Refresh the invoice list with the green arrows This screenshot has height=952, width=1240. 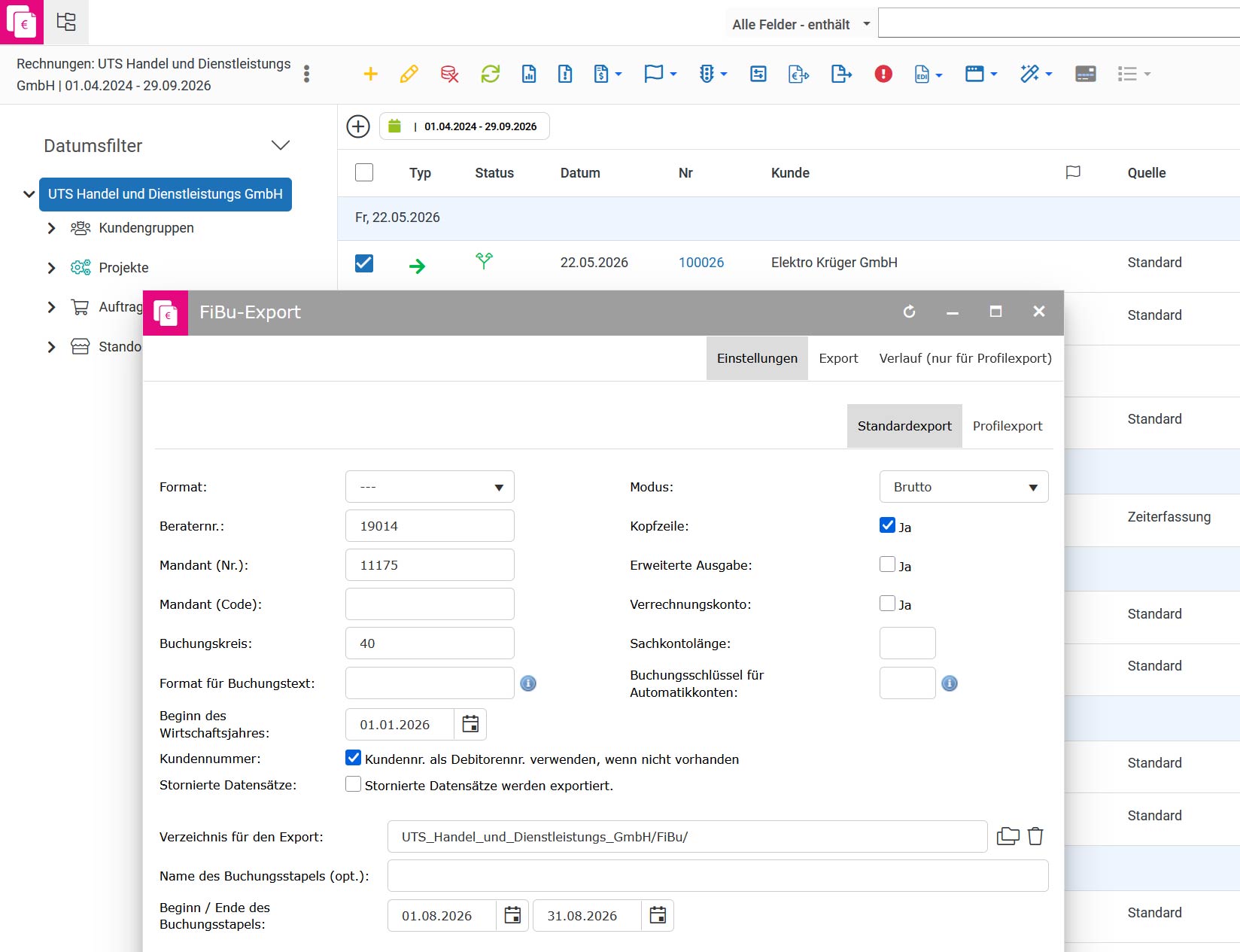coord(491,74)
